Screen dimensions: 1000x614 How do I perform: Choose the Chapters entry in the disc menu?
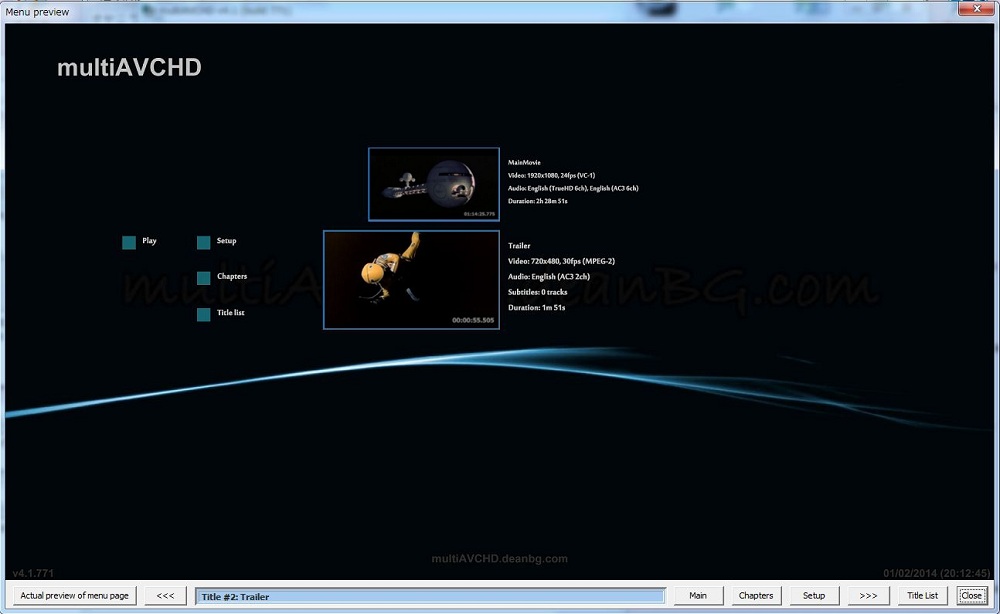coord(232,276)
